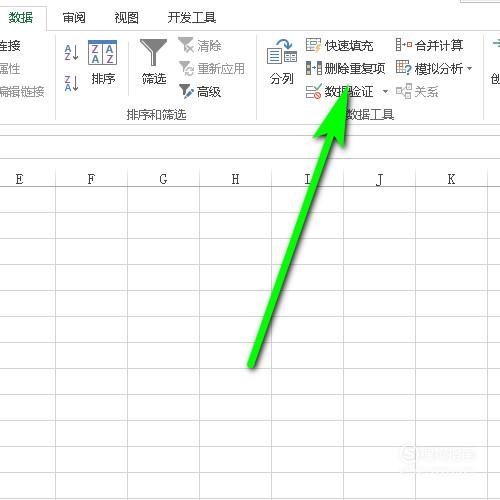Click the 高级 label text
This screenshot has width=500, height=500.
(x=209, y=92)
